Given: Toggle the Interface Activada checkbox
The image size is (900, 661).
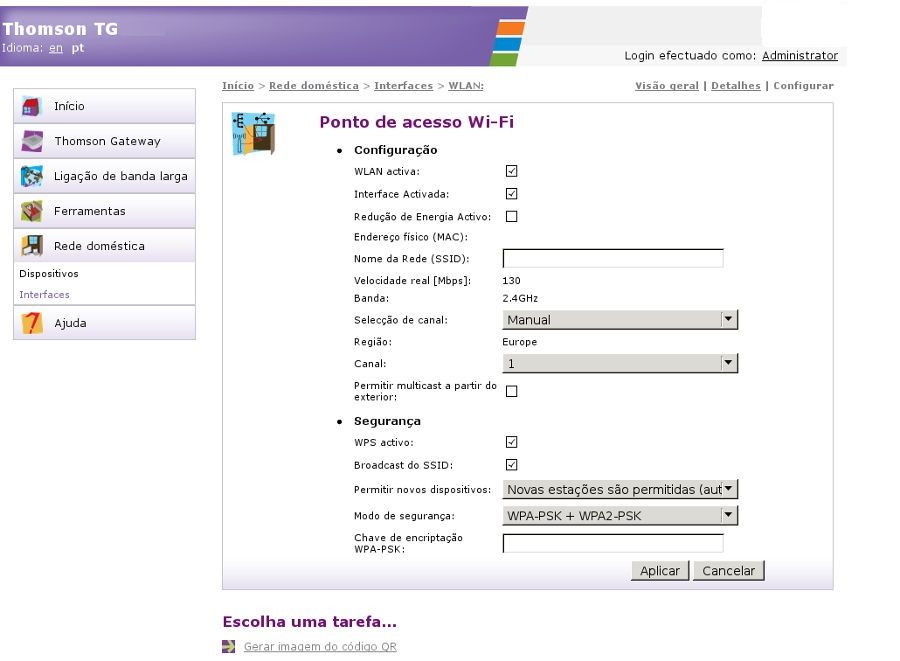Looking at the screenshot, I should (511, 194).
